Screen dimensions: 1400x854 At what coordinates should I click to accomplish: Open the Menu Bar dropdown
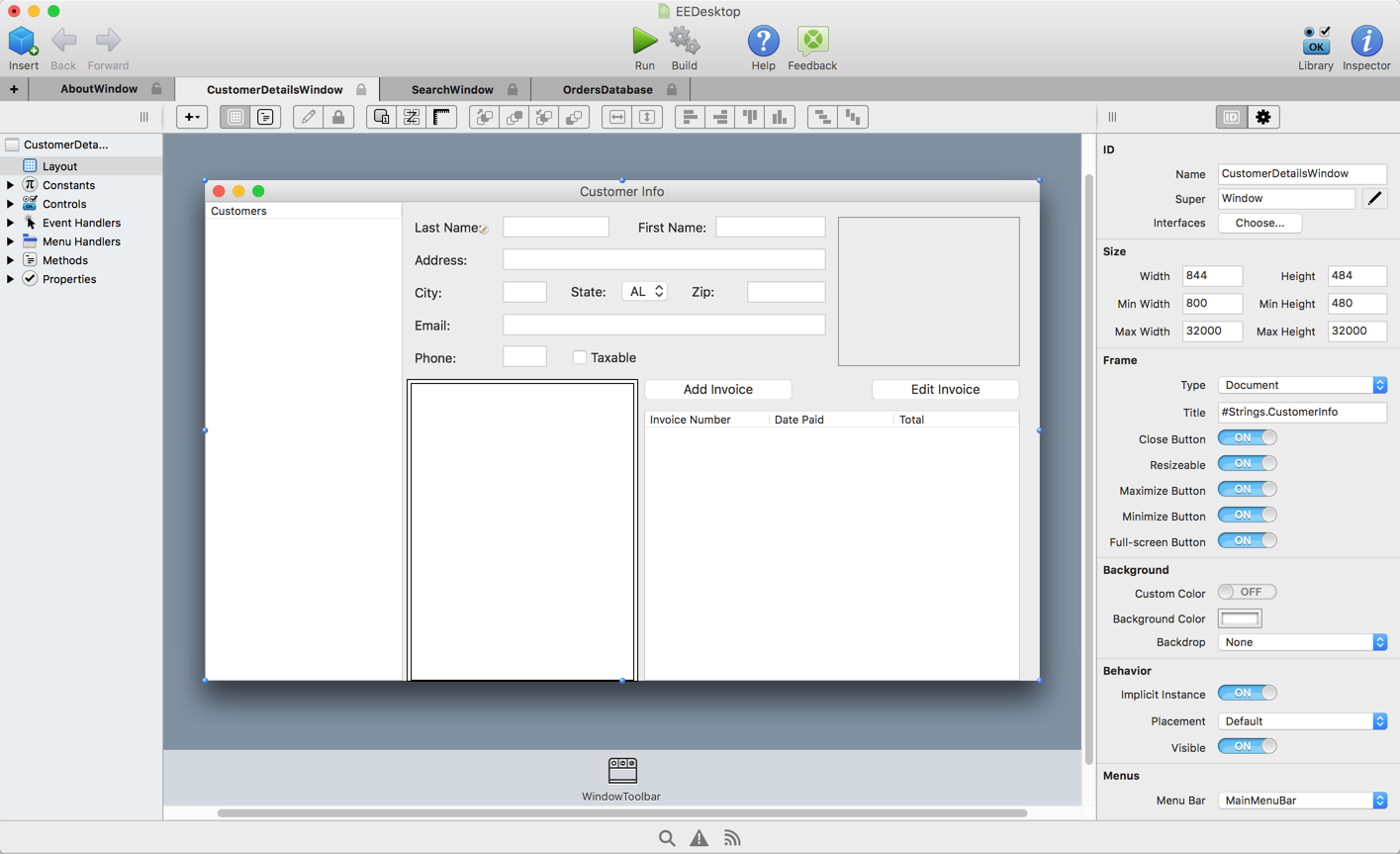pos(1301,801)
